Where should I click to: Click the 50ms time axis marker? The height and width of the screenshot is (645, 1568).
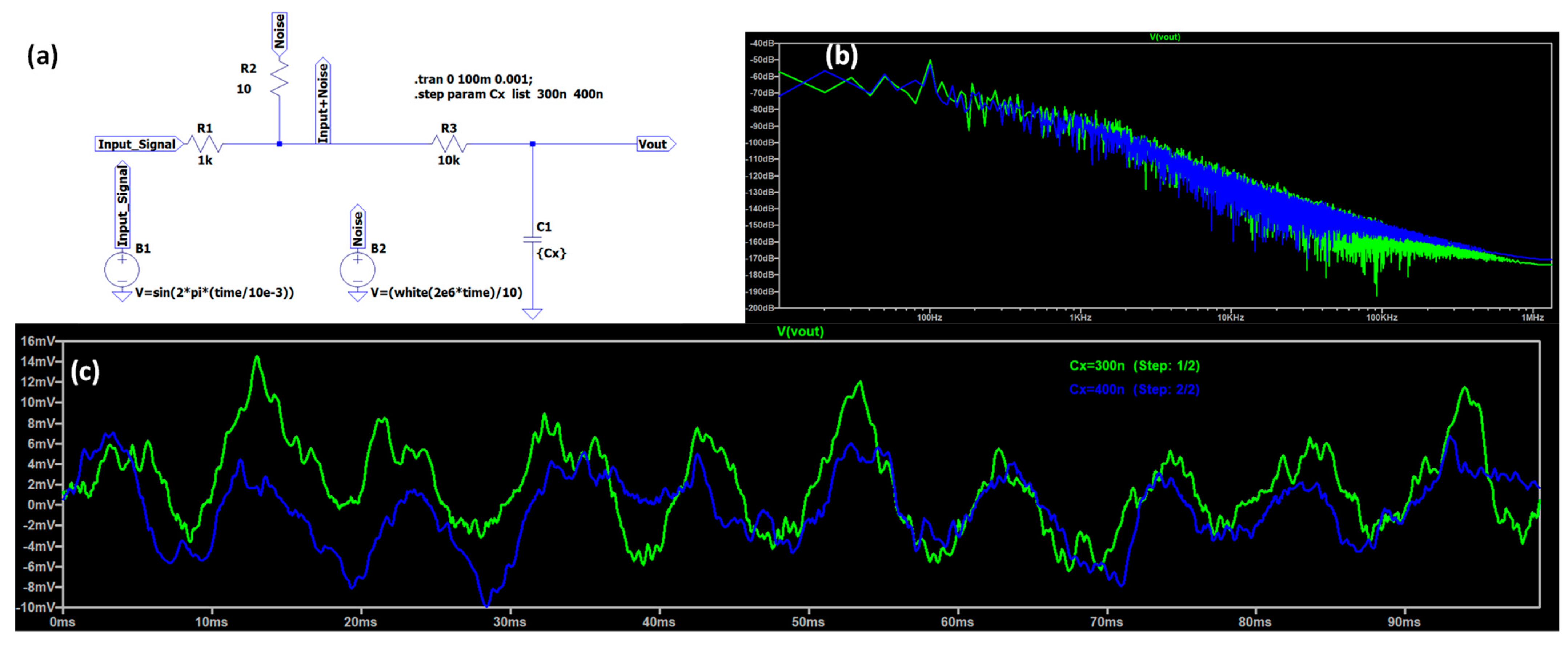point(808,622)
